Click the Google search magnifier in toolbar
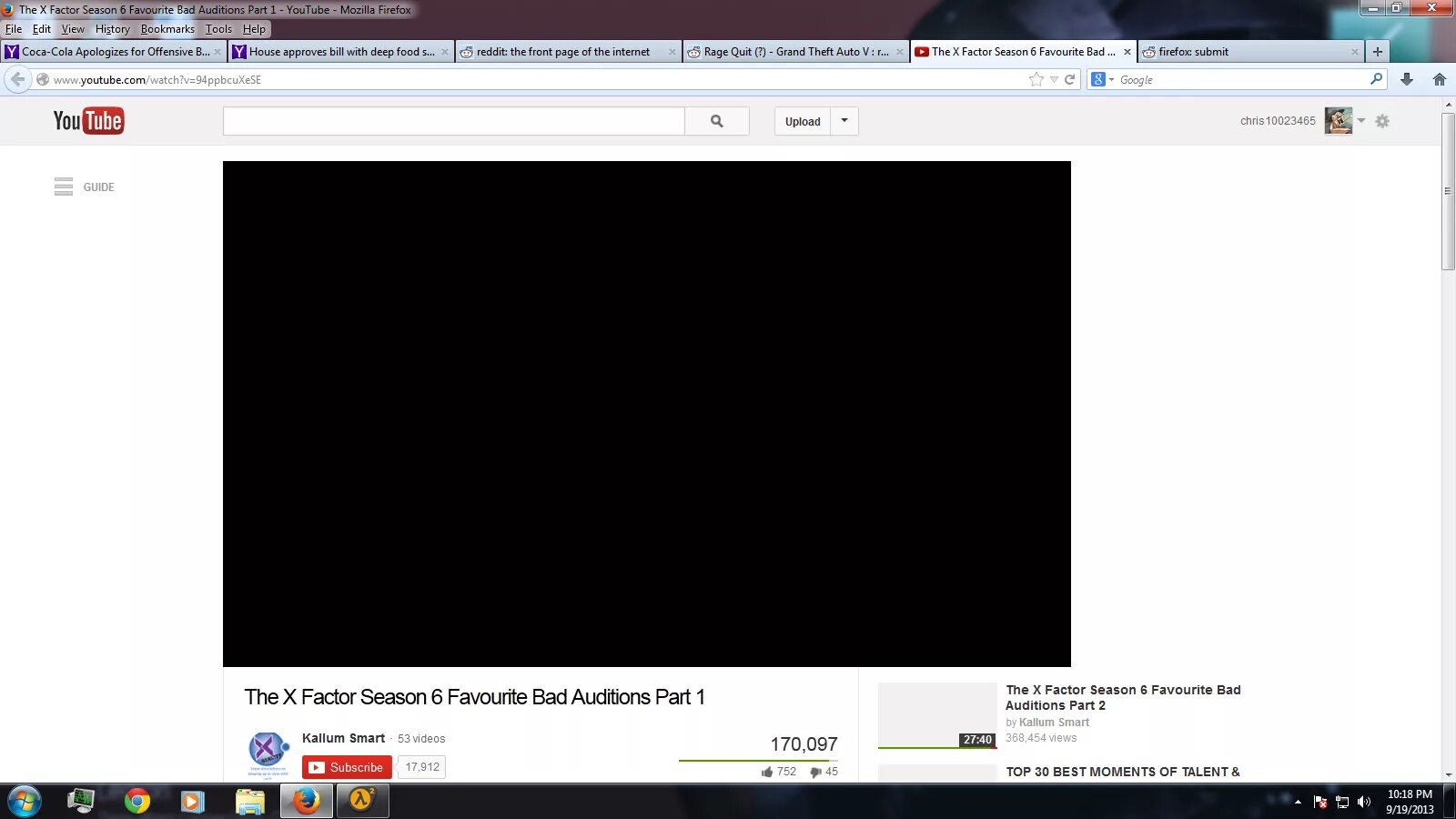1456x819 pixels. coord(1377,79)
